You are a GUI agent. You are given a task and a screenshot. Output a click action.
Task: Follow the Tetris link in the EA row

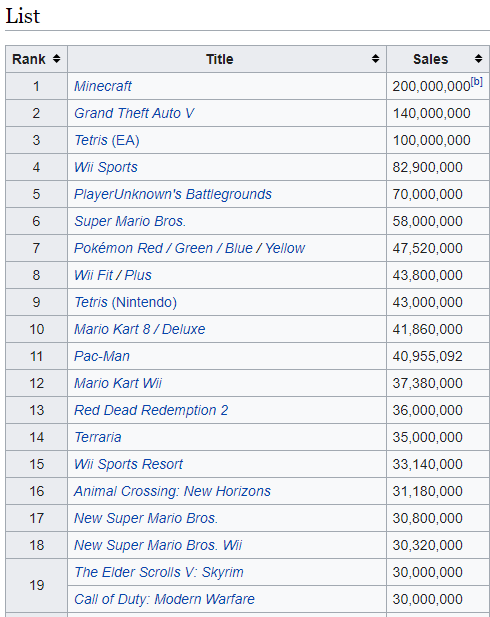click(91, 140)
